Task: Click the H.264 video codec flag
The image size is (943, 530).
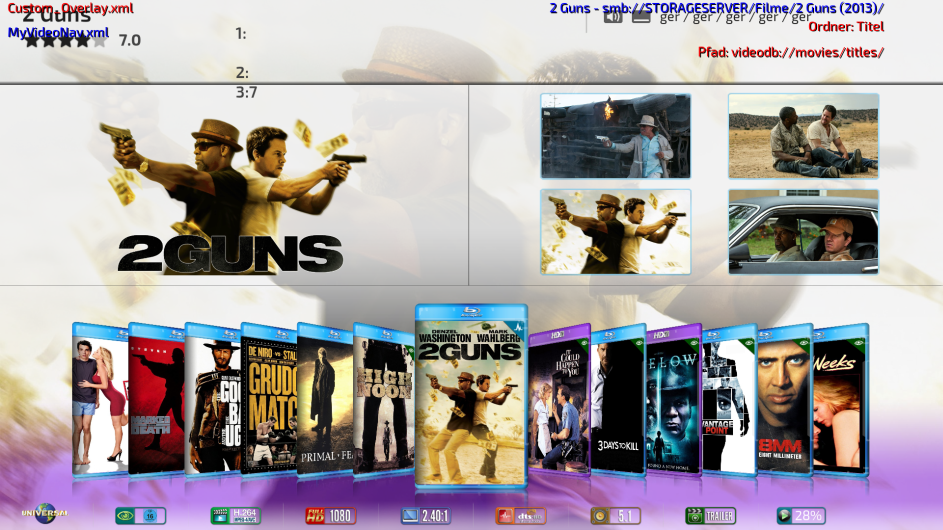Action: (236, 516)
